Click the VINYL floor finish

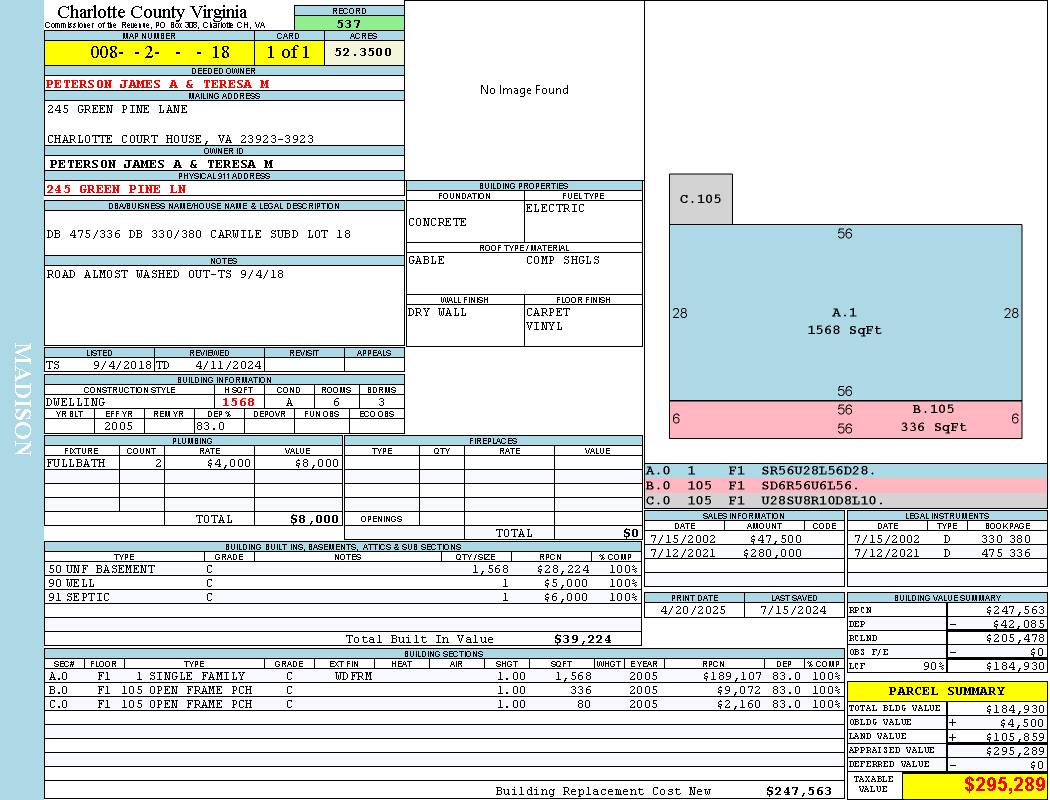(x=544, y=326)
